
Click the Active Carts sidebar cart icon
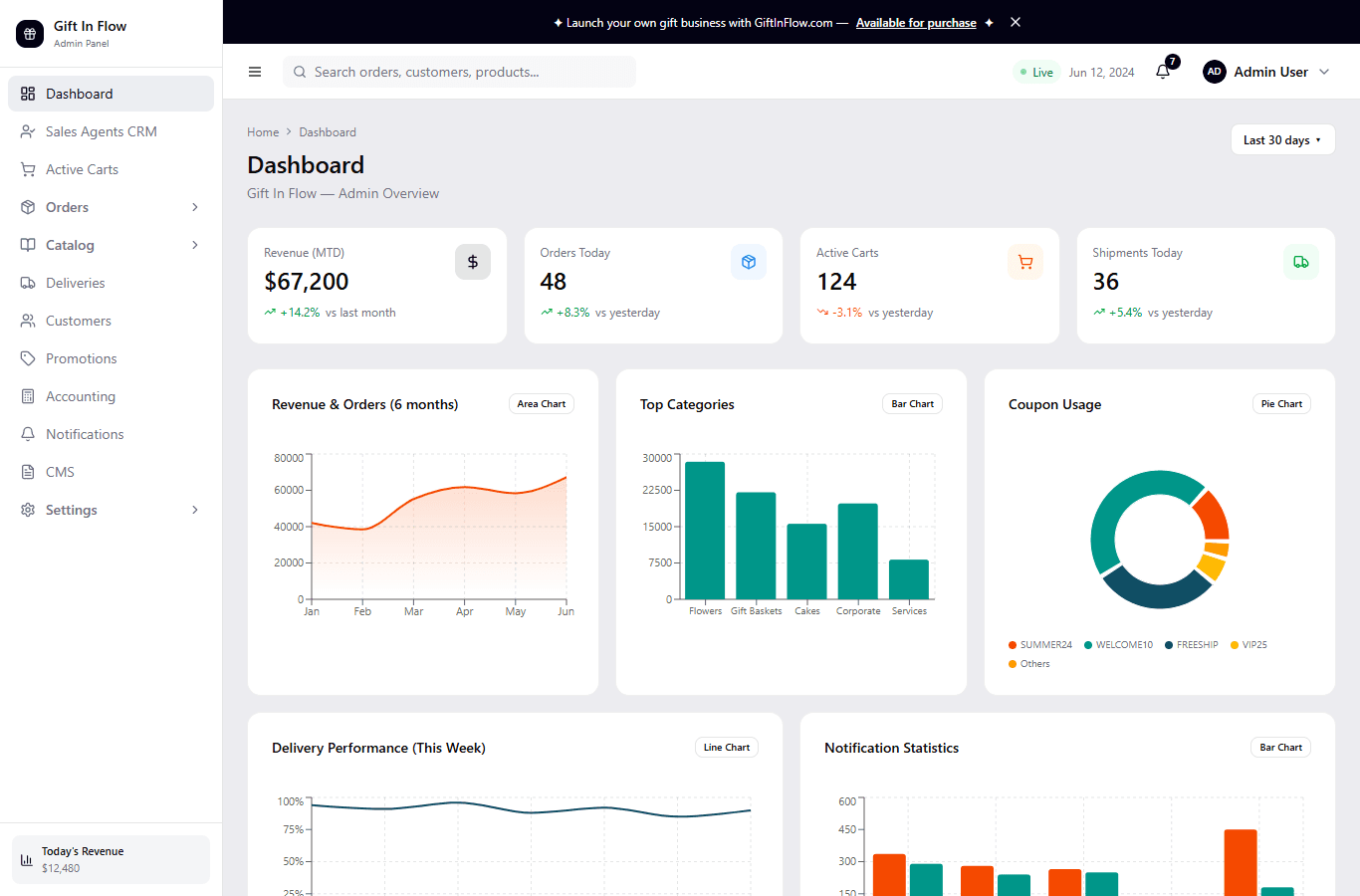[x=28, y=169]
